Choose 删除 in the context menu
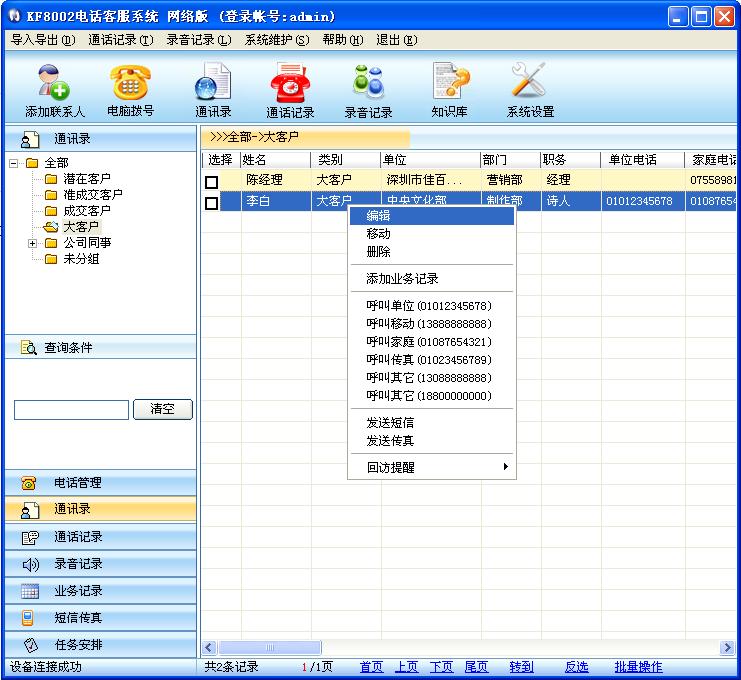The width and height of the screenshot is (741, 680). tap(432, 252)
